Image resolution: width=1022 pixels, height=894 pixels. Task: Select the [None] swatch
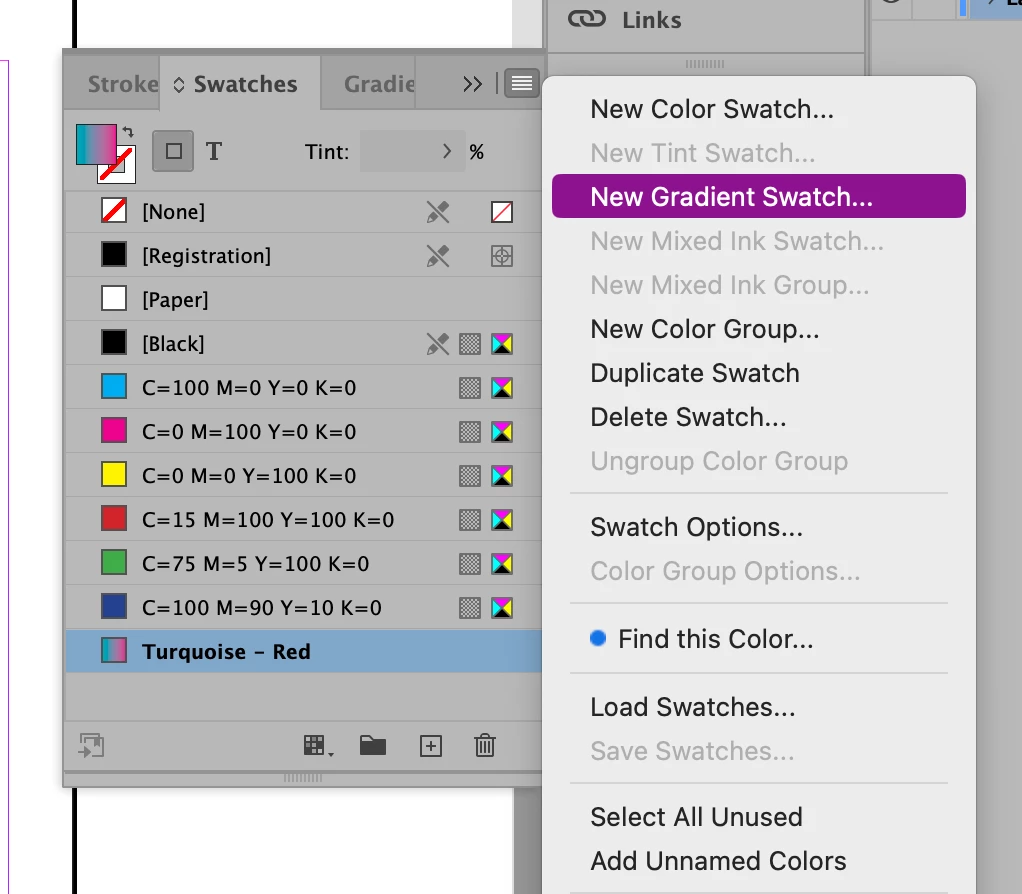304,212
